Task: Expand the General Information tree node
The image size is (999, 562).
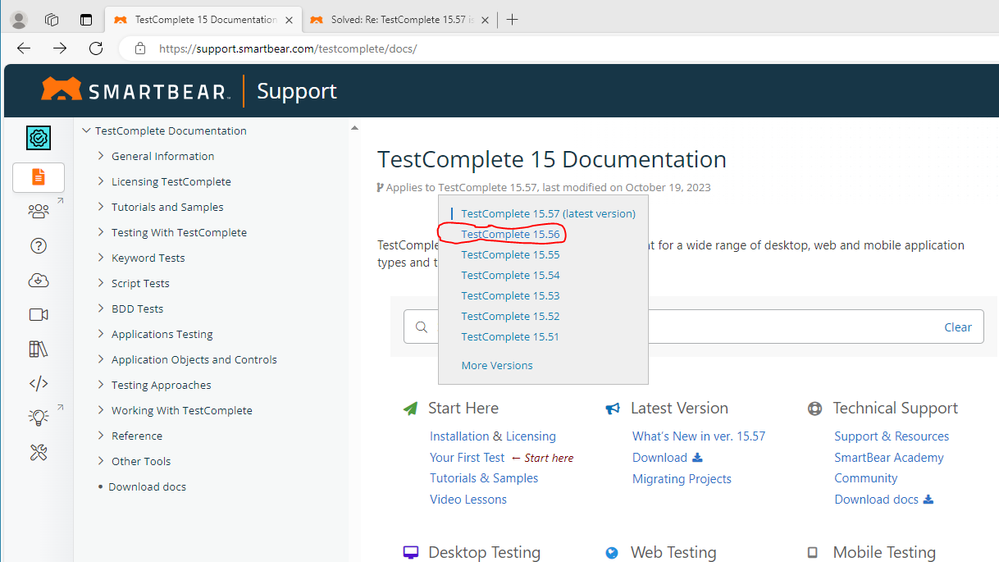Action: [x=101, y=156]
